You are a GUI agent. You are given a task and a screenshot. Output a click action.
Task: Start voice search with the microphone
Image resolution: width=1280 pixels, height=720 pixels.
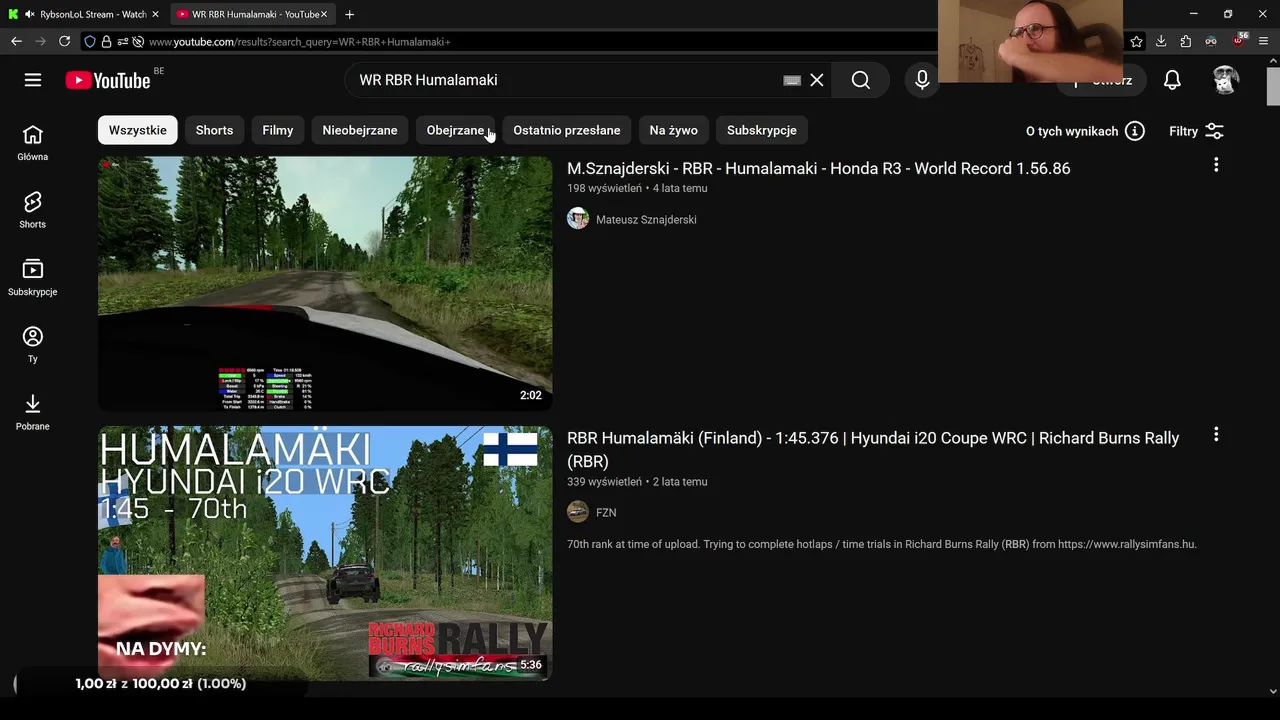[x=922, y=80]
